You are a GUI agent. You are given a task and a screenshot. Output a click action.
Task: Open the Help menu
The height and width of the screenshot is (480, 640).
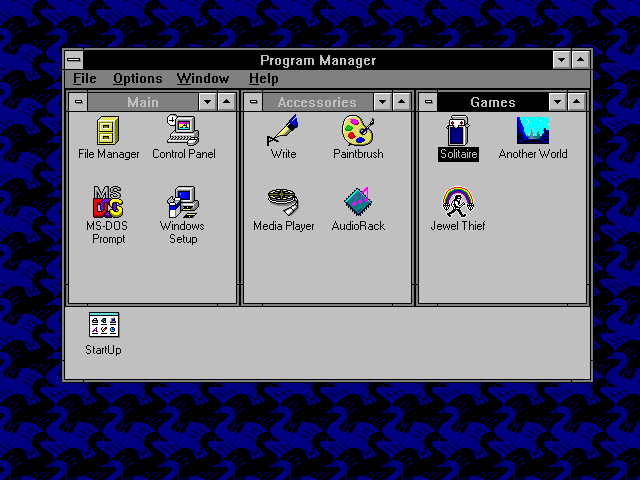click(x=264, y=78)
